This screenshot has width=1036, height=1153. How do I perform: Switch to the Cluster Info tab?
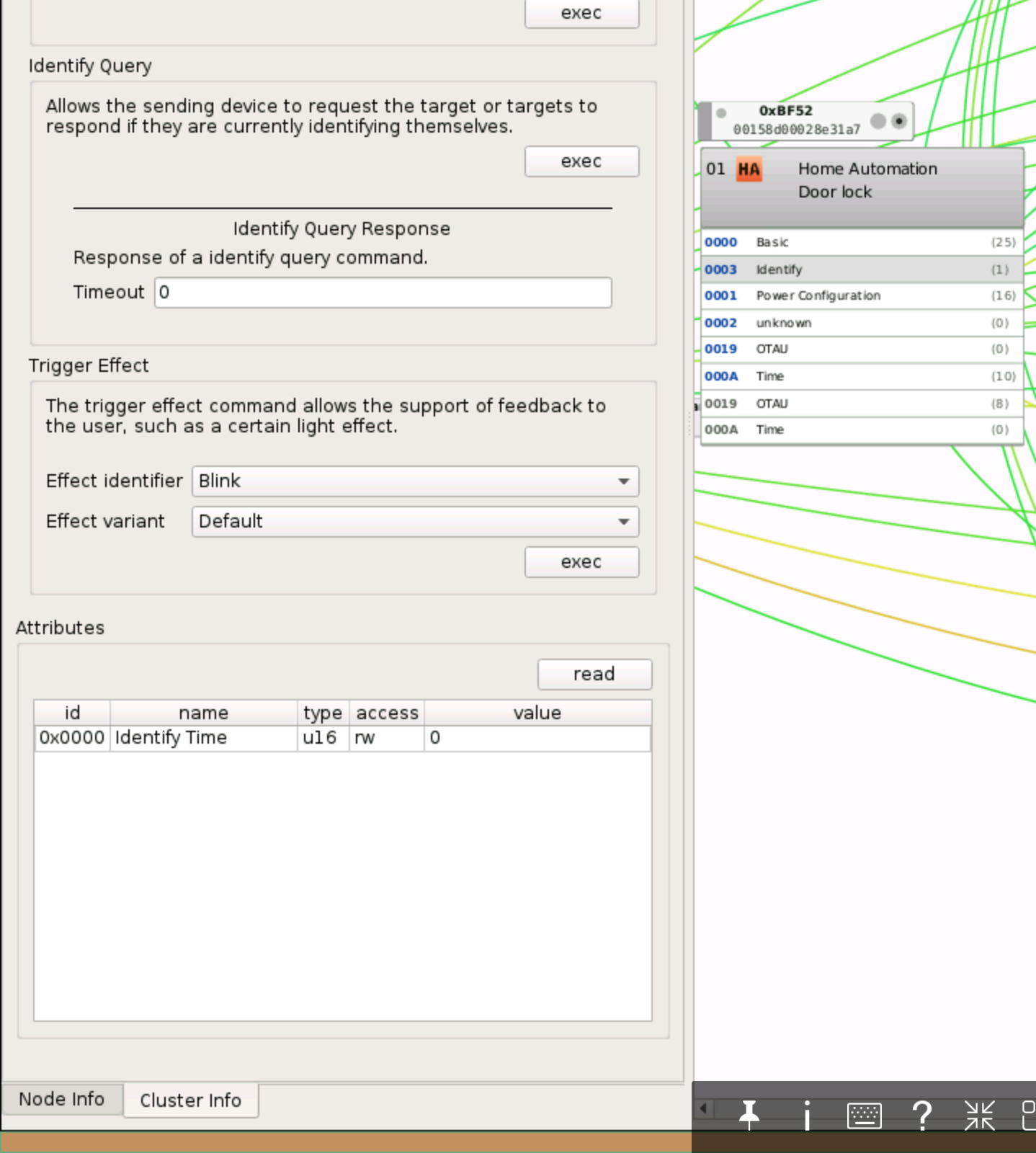coord(191,1100)
